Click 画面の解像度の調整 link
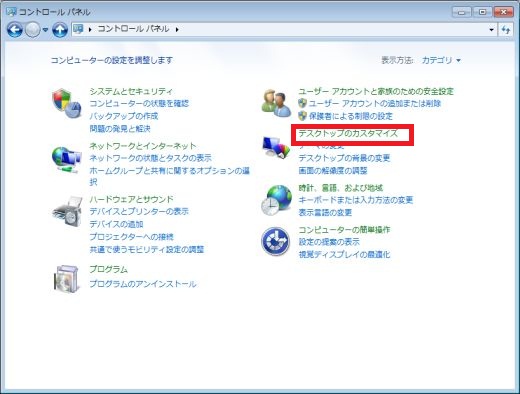 coord(333,171)
